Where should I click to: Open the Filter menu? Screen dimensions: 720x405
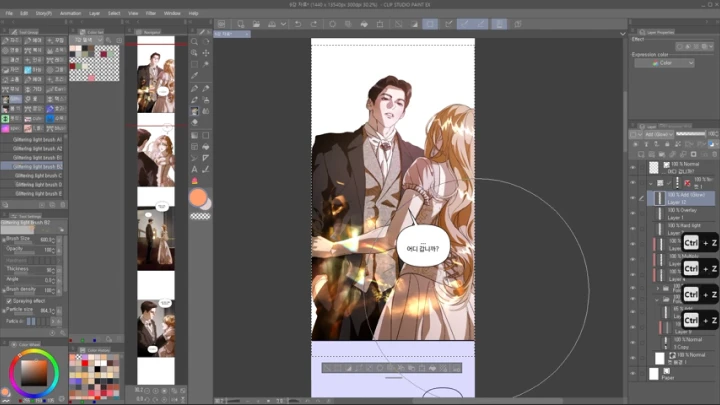pos(151,13)
